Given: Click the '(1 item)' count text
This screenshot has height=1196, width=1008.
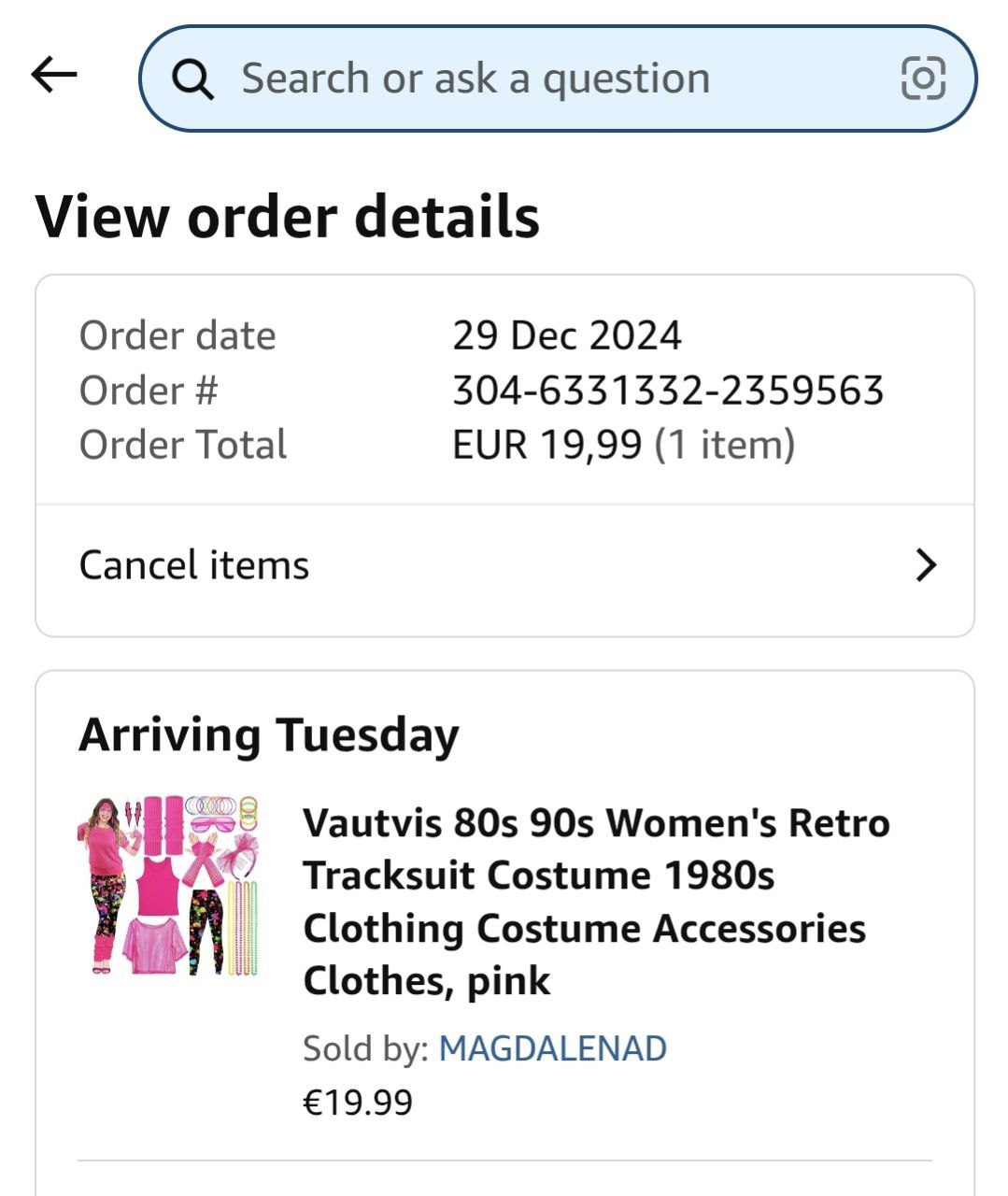Looking at the screenshot, I should coord(725,445).
